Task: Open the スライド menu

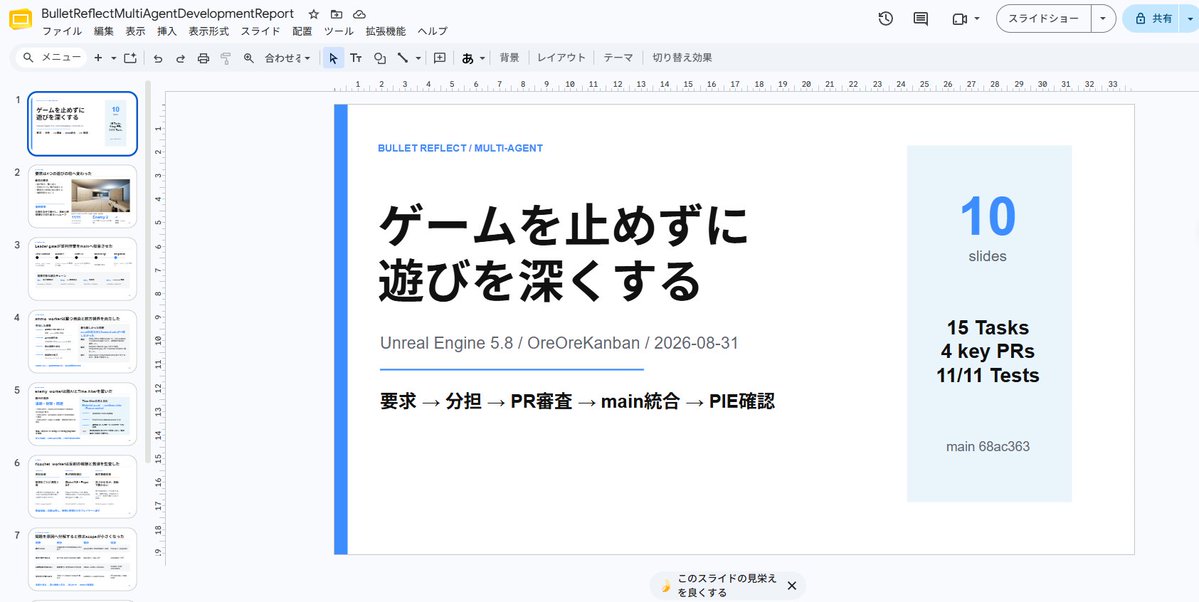Action: coord(260,31)
